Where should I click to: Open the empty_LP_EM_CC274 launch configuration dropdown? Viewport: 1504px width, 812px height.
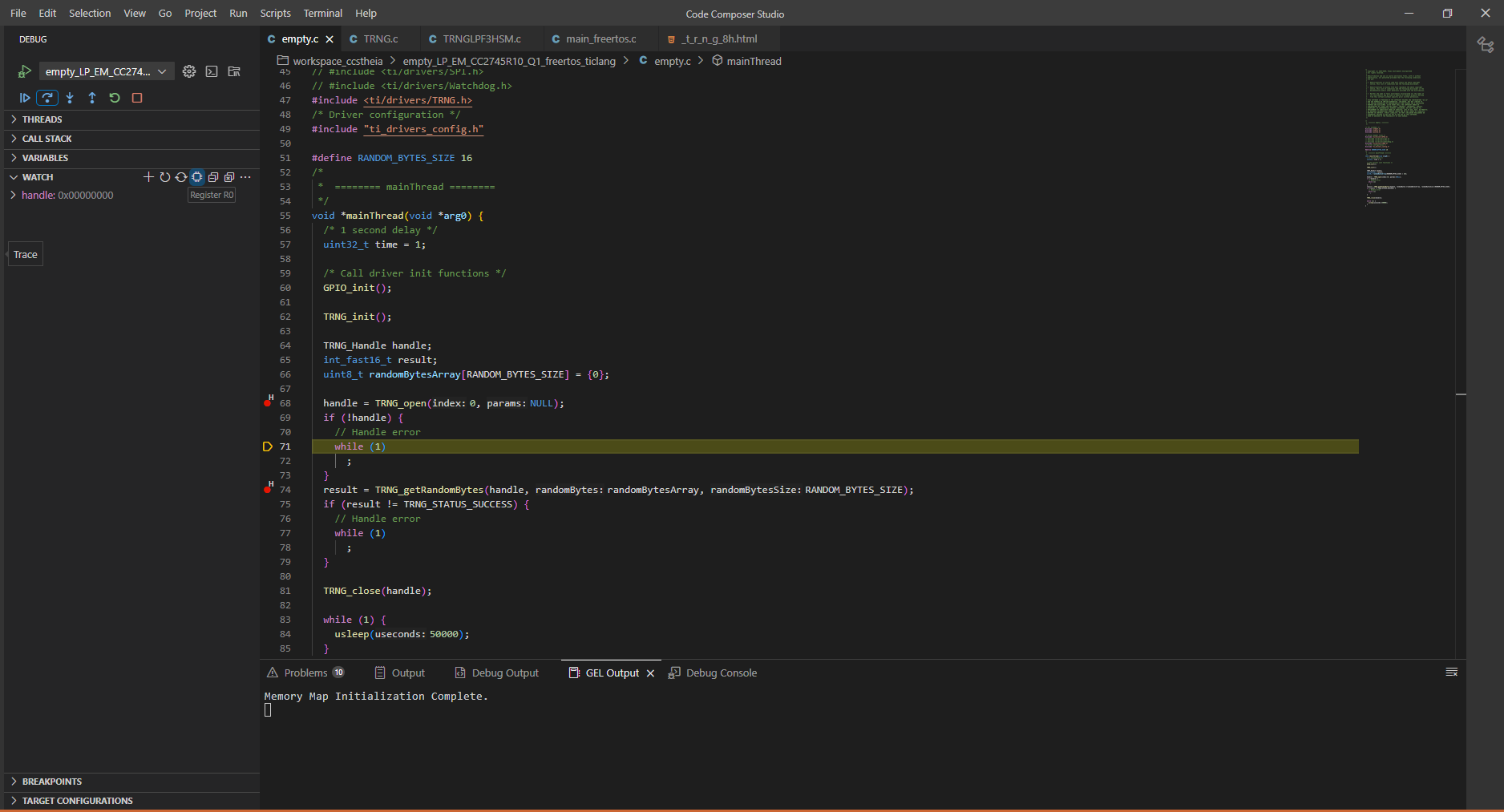pos(105,71)
